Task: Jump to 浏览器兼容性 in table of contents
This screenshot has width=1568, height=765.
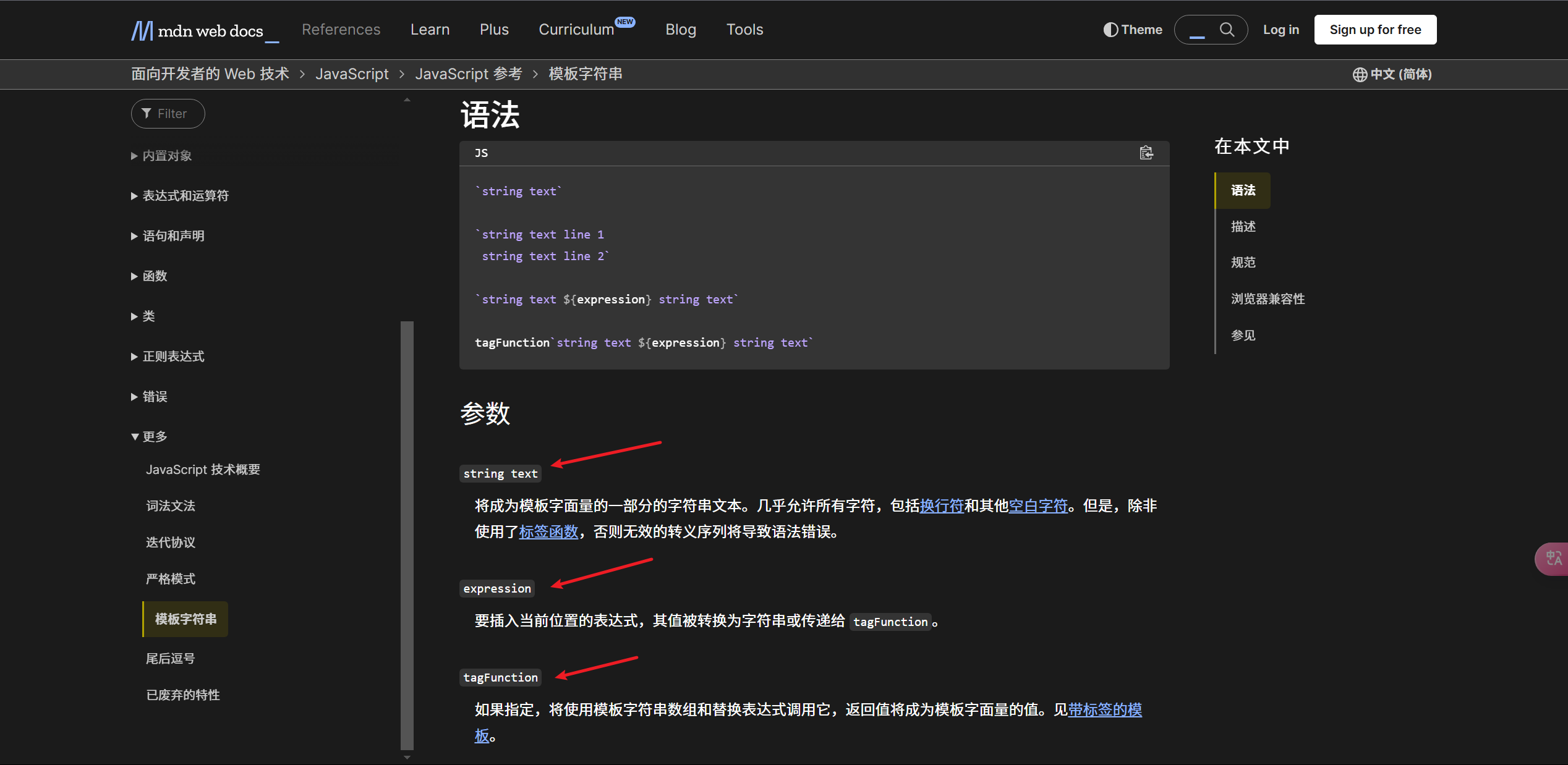Action: click(1268, 299)
